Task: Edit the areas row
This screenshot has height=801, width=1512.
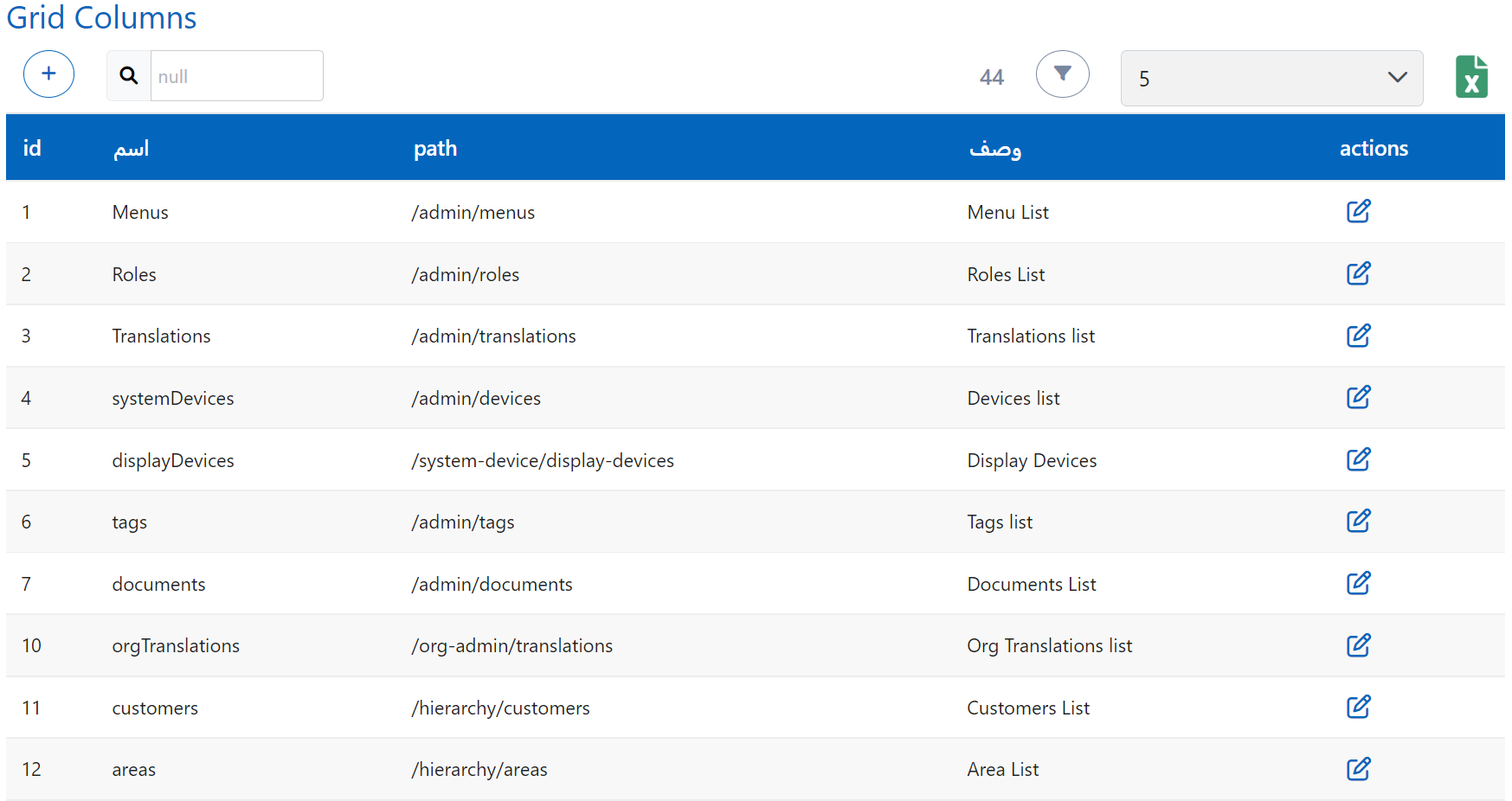Action: [1358, 770]
